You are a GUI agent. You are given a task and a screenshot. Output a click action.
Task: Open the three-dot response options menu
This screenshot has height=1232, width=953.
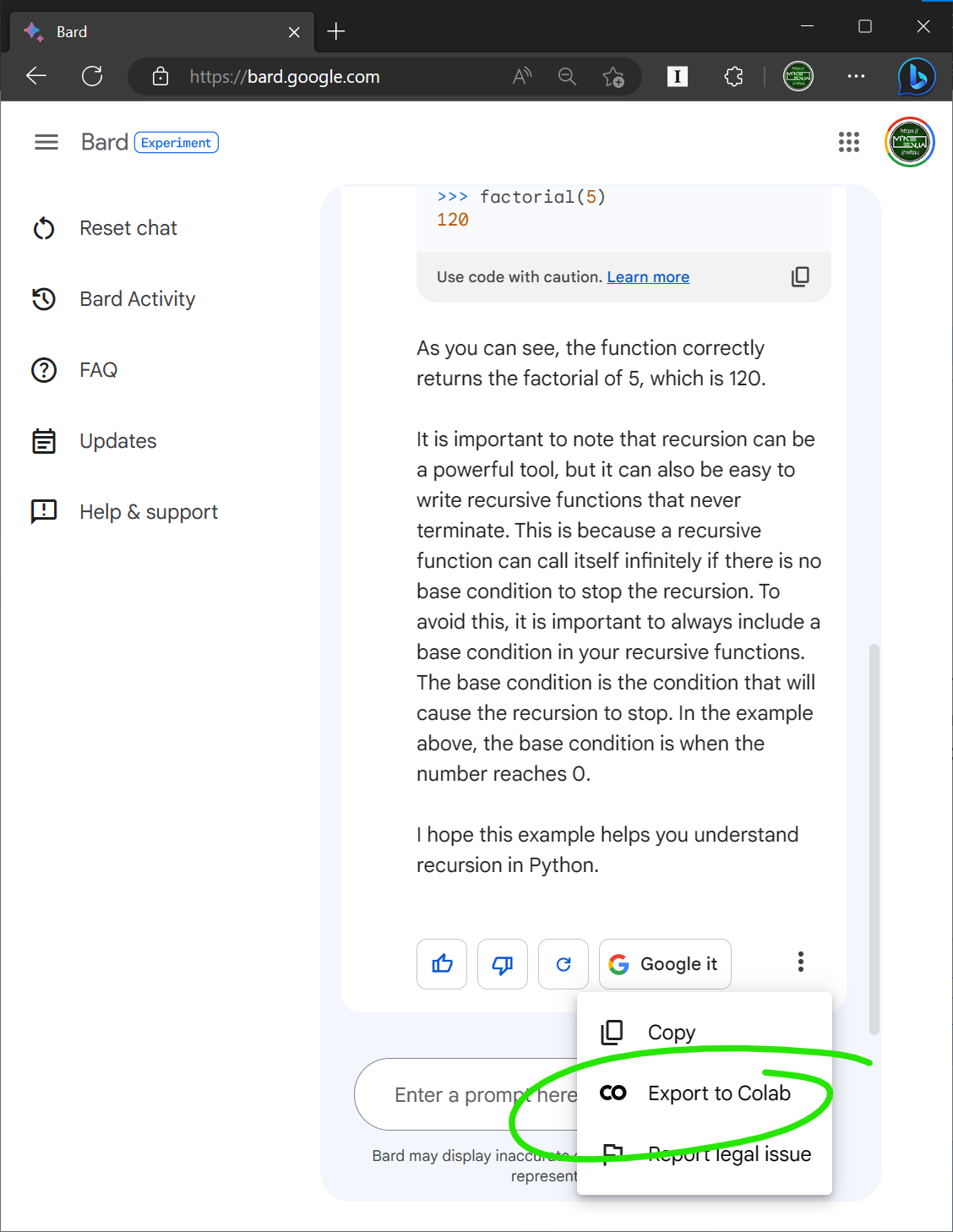(x=800, y=962)
